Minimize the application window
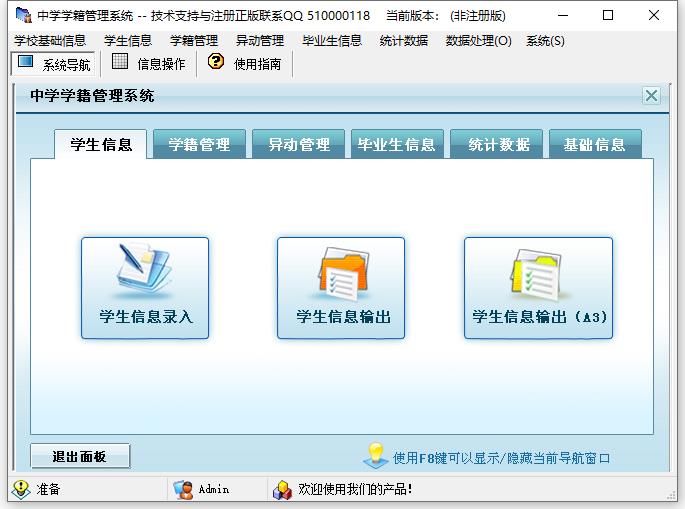 click(563, 15)
